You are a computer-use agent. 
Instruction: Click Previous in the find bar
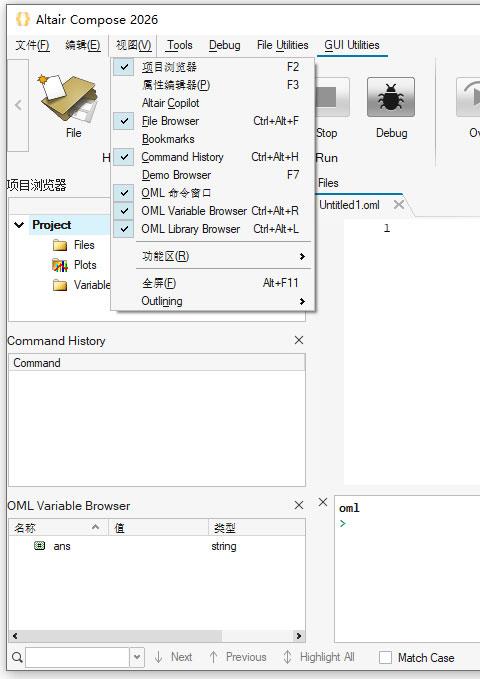click(238, 657)
